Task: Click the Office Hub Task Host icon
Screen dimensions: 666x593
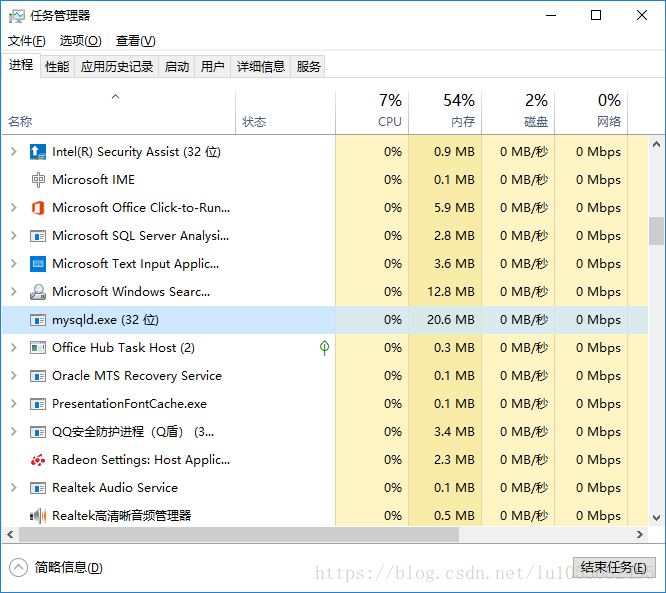Action: (x=38, y=348)
